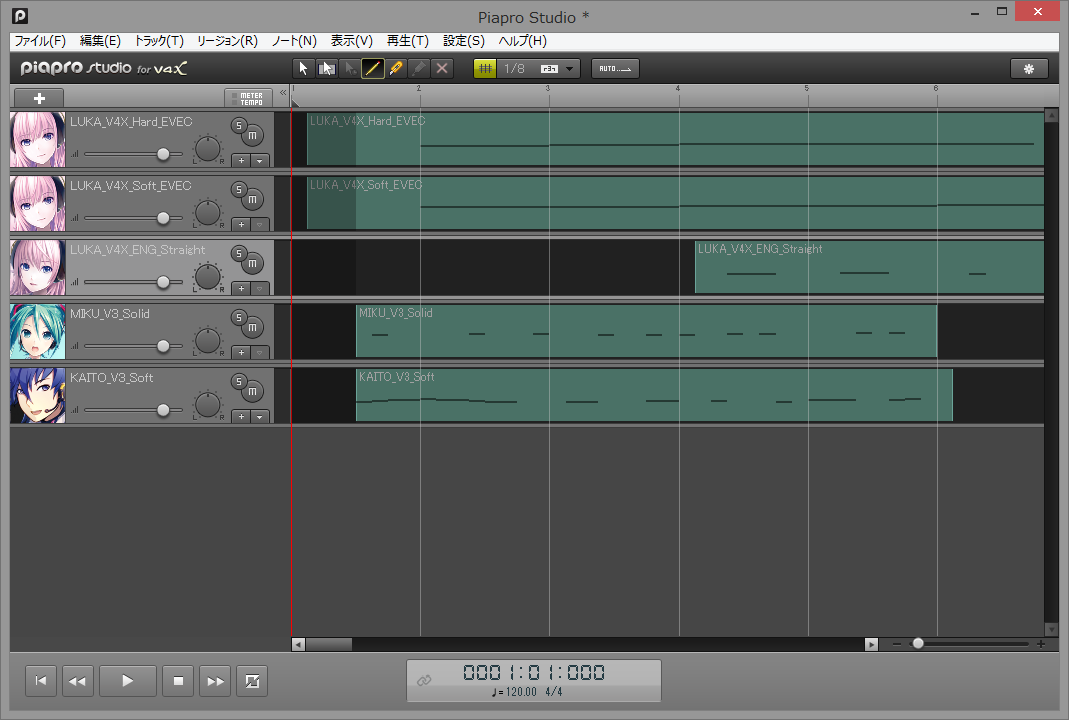The image size is (1069, 720).
Task: Click plus button on MIKU_V3_Solid track
Action: 241,353
